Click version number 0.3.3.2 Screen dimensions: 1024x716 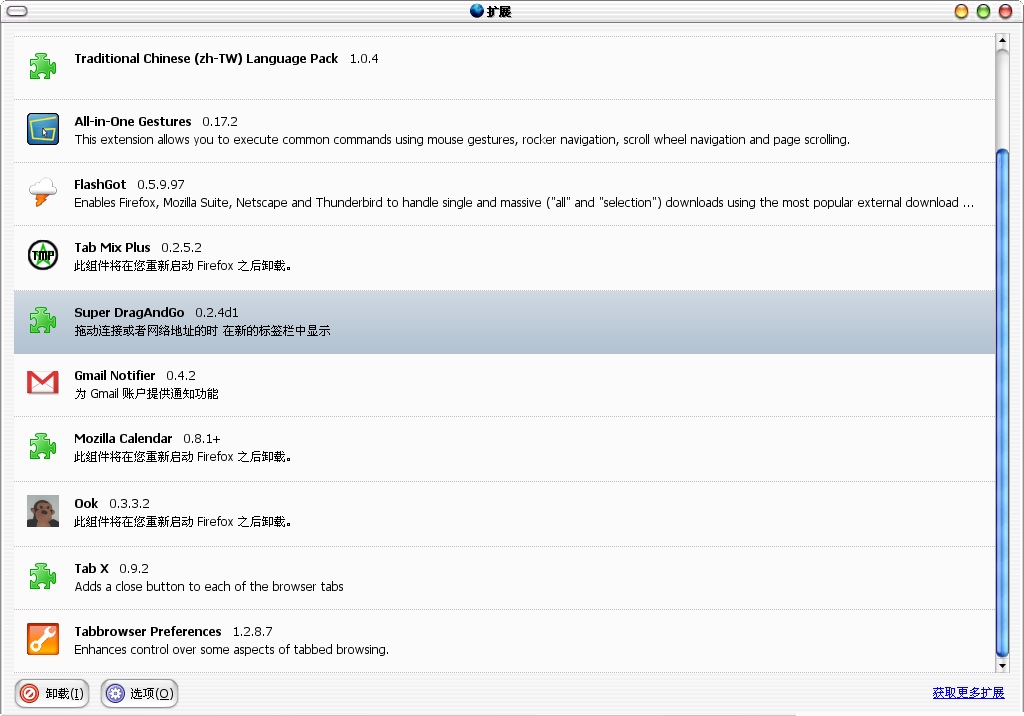(129, 504)
